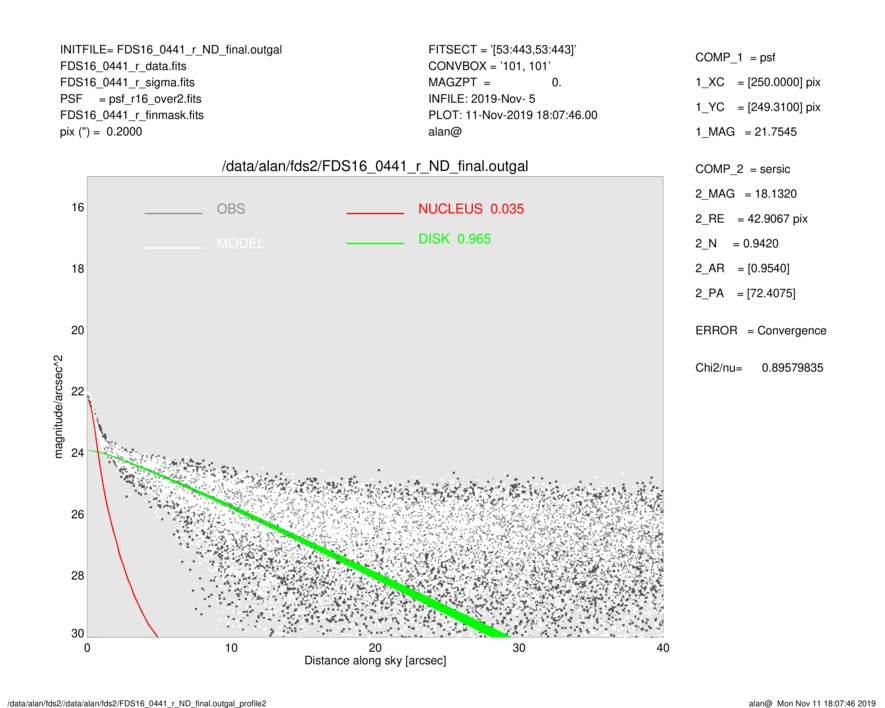Click the CONVBOX = '101, 101' line
885x708 pixels.
pos(489,66)
